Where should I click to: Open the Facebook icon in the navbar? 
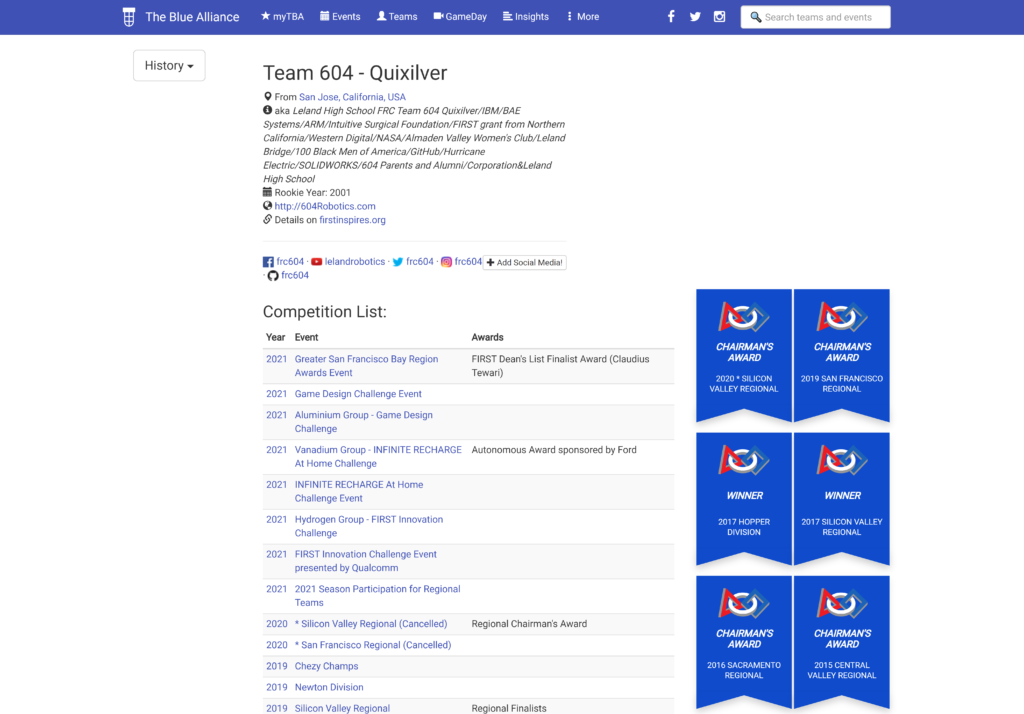tap(671, 17)
